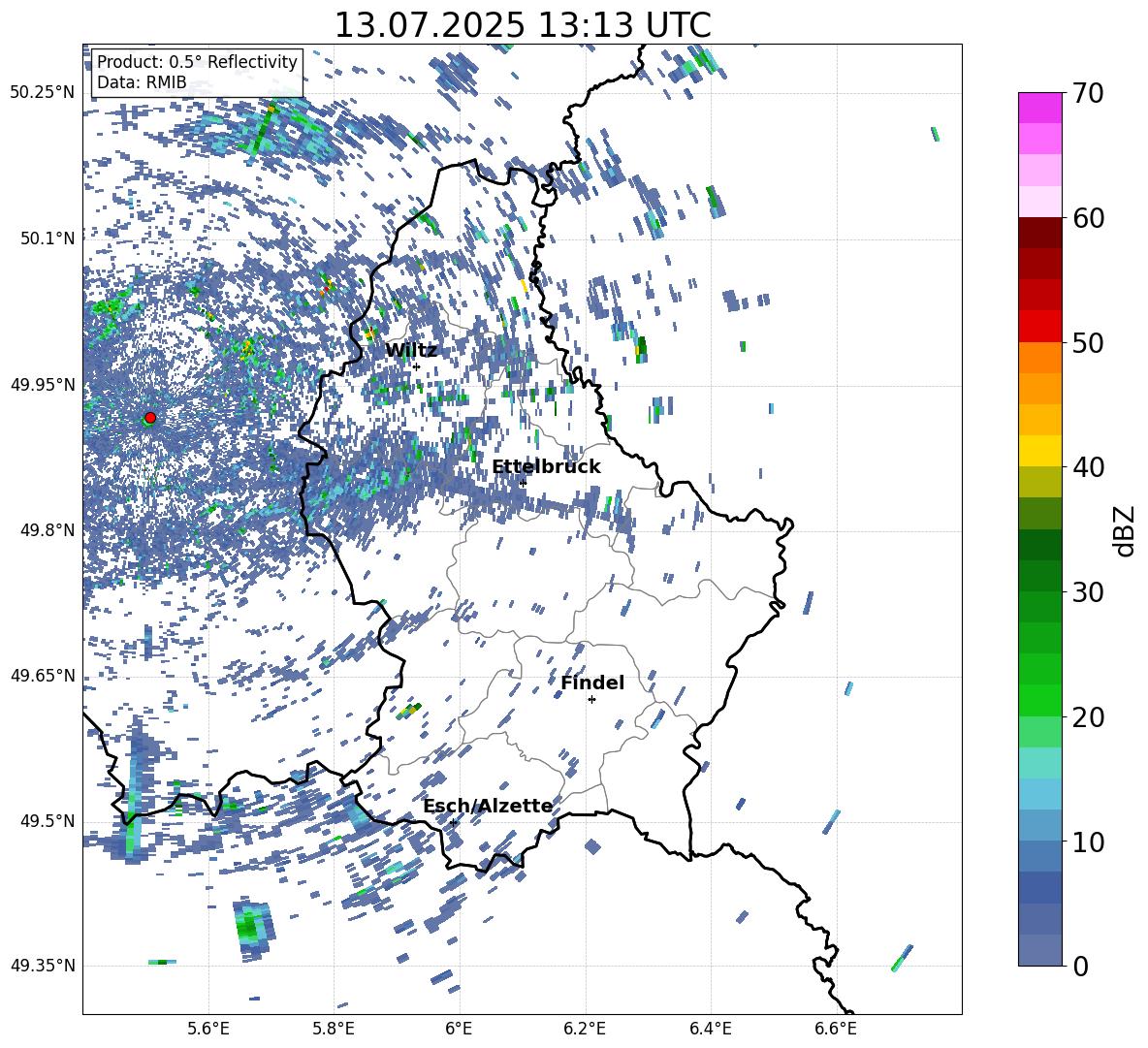Click the colorbar tick label 20
The image size is (1148, 1048).
(1089, 717)
